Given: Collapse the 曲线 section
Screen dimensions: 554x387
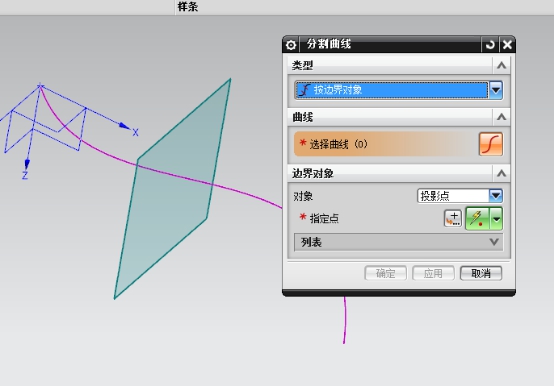Looking at the screenshot, I should coord(501,117).
